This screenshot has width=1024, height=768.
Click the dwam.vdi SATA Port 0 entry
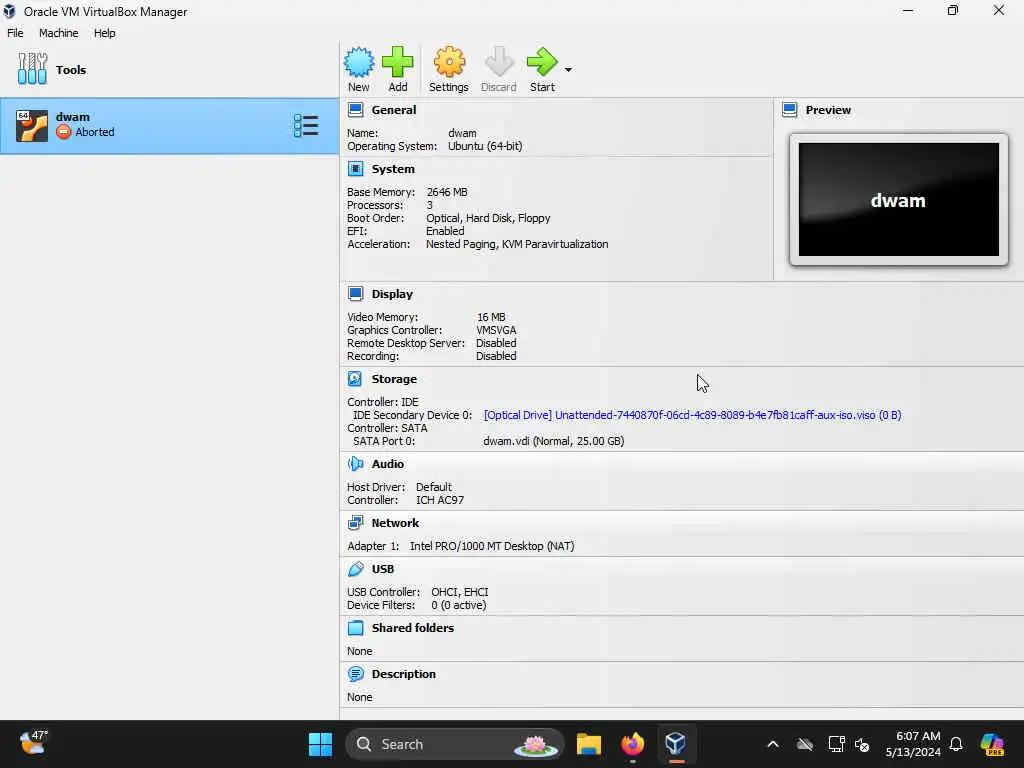click(x=553, y=441)
